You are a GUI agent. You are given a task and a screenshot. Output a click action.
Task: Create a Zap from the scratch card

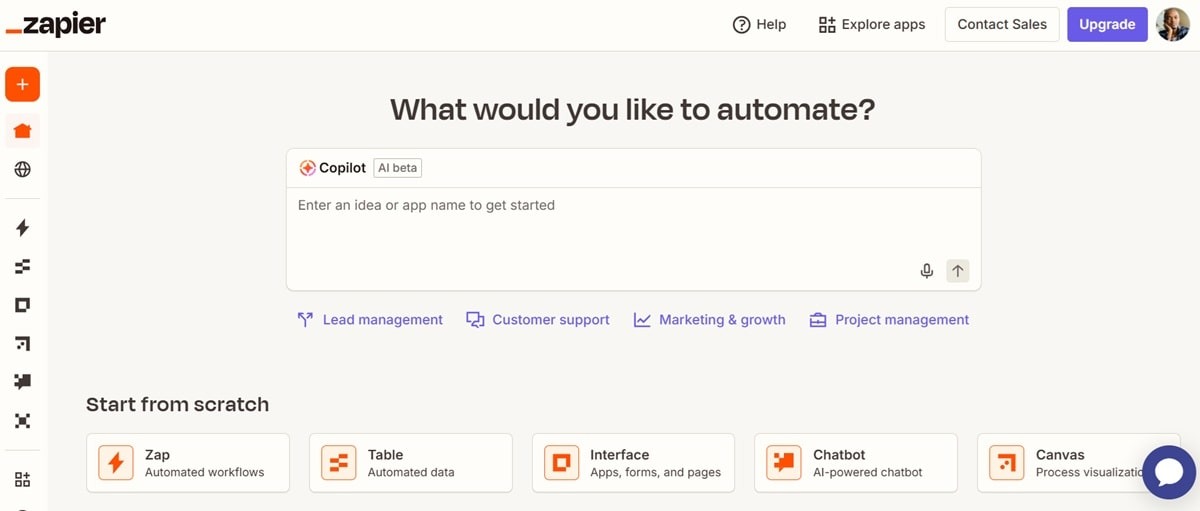188,463
